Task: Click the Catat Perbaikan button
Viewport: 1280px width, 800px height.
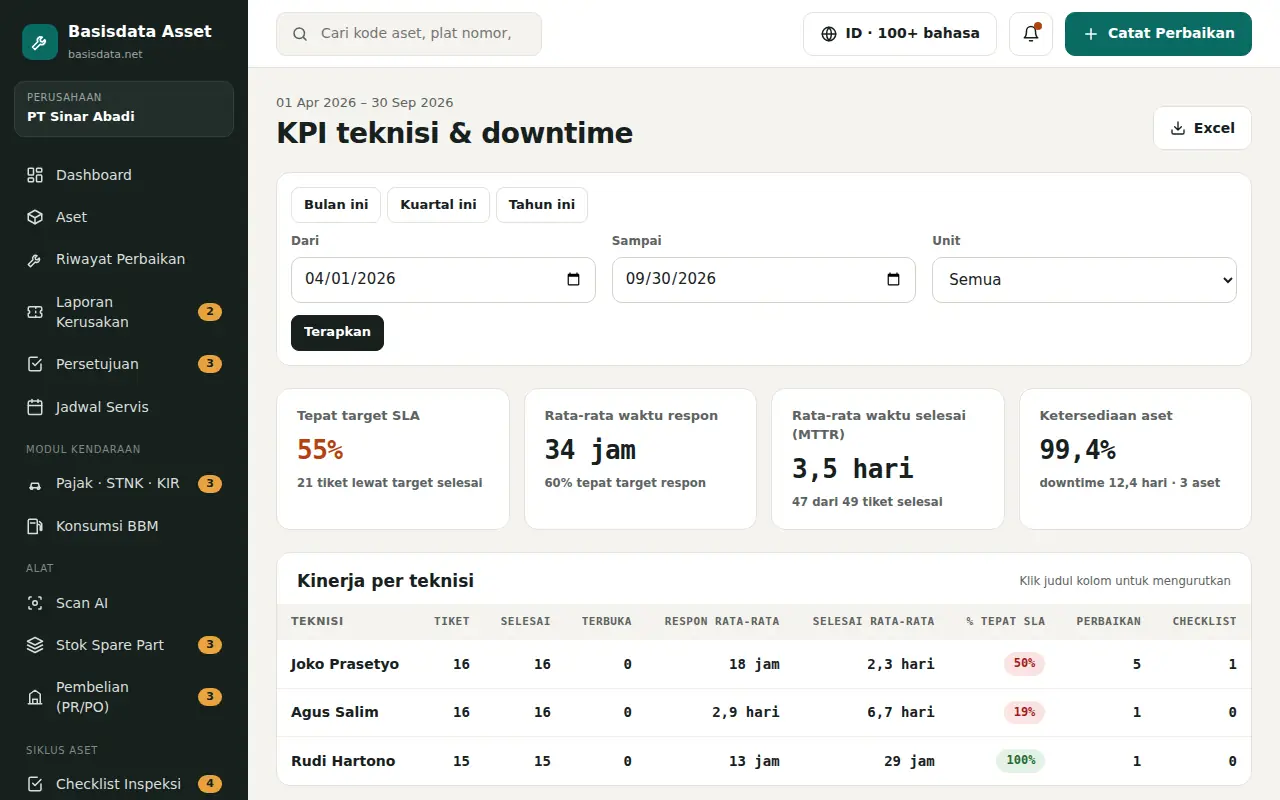Action: point(1158,34)
